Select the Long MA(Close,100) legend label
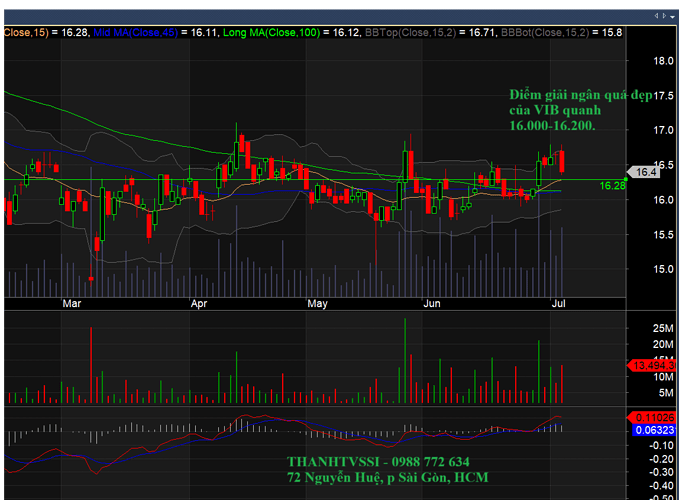 [271, 32]
